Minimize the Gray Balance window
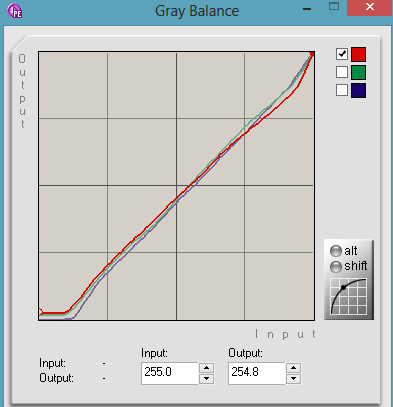This screenshot has height=407, width=393. coord(307,9)
